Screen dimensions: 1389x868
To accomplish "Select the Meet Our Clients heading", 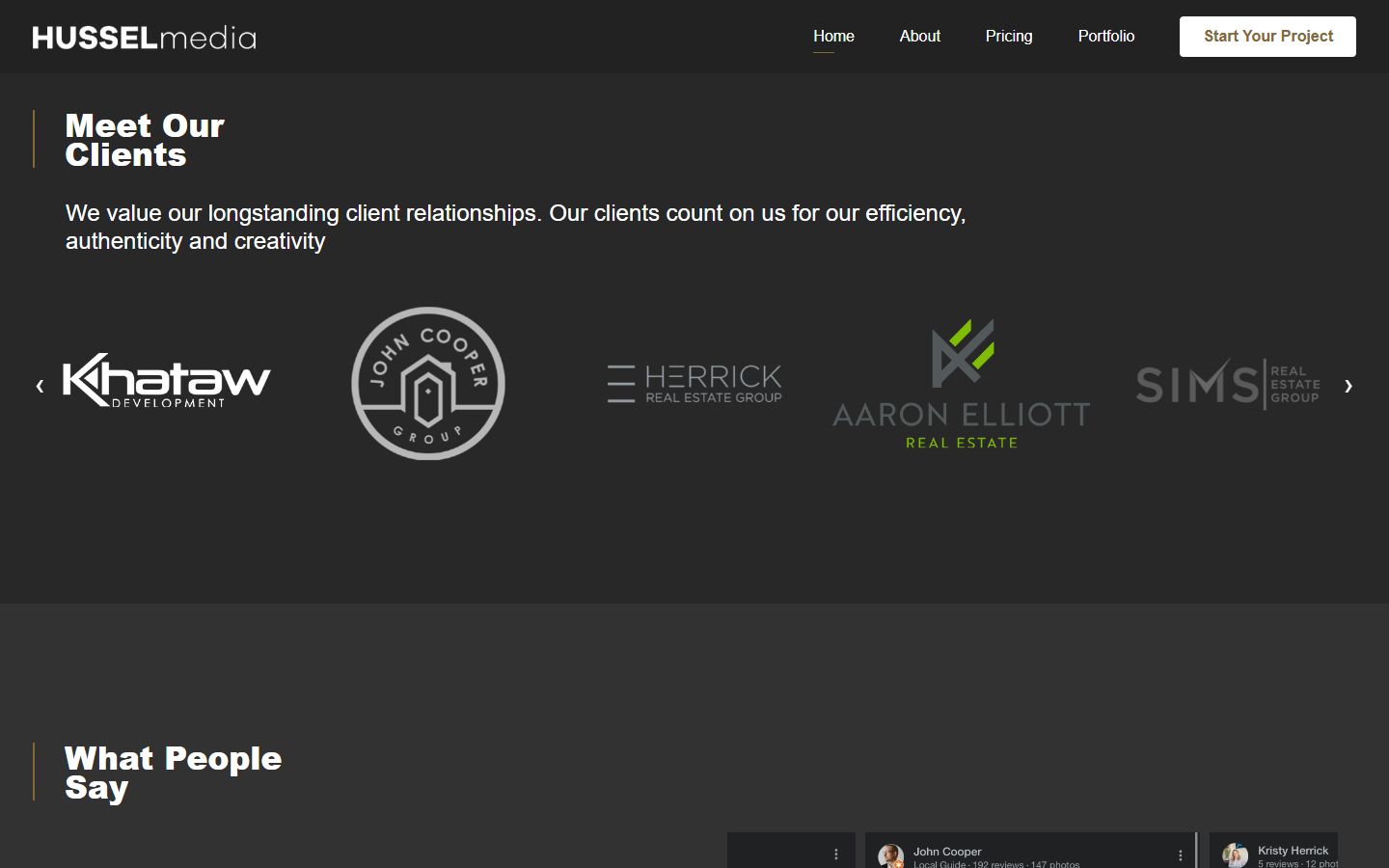I will (145, 140).
